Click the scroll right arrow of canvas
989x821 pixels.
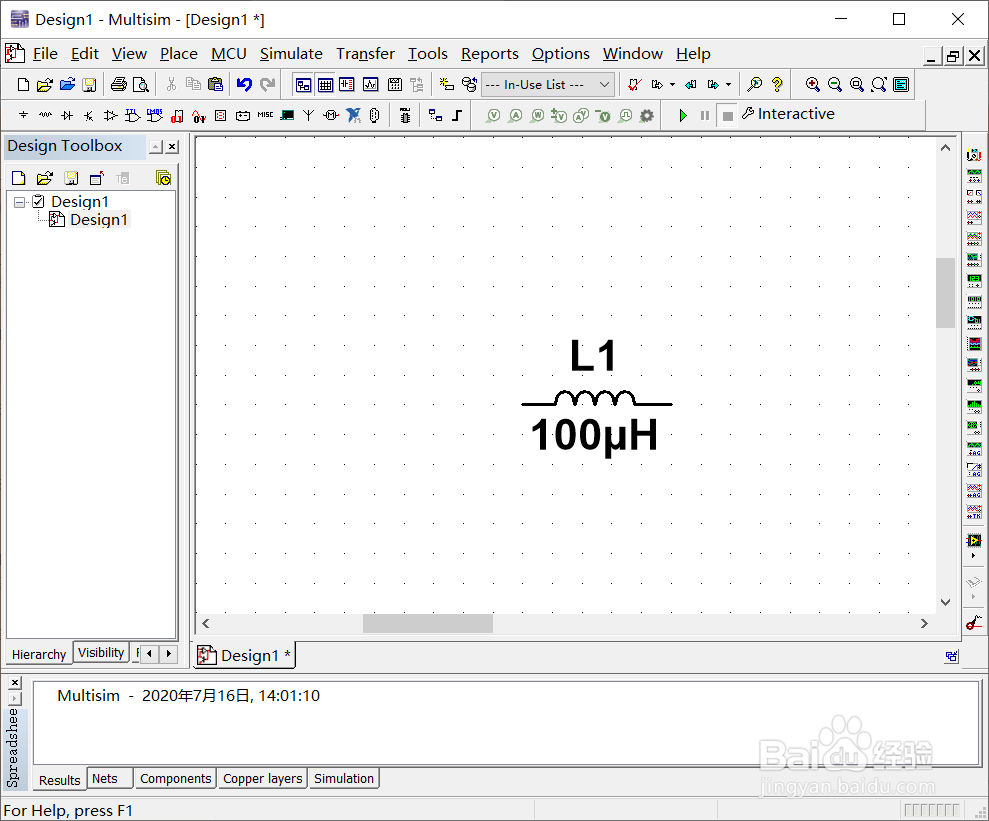point(924,623)
